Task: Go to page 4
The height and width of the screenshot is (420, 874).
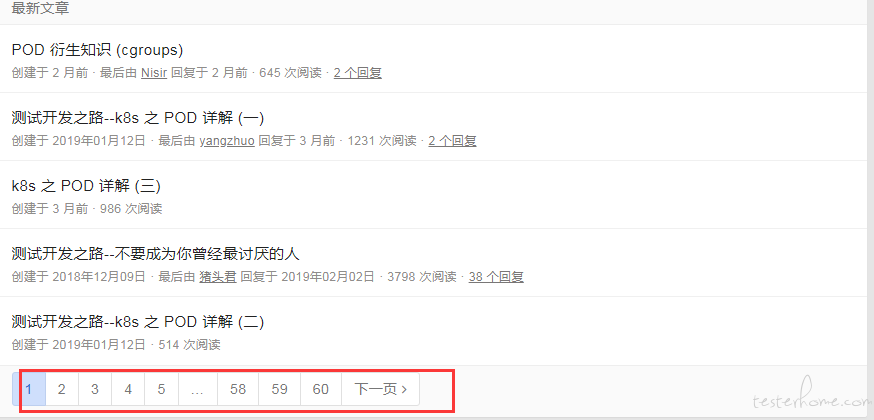Action: pyautogui.click(x=128, y=389)
